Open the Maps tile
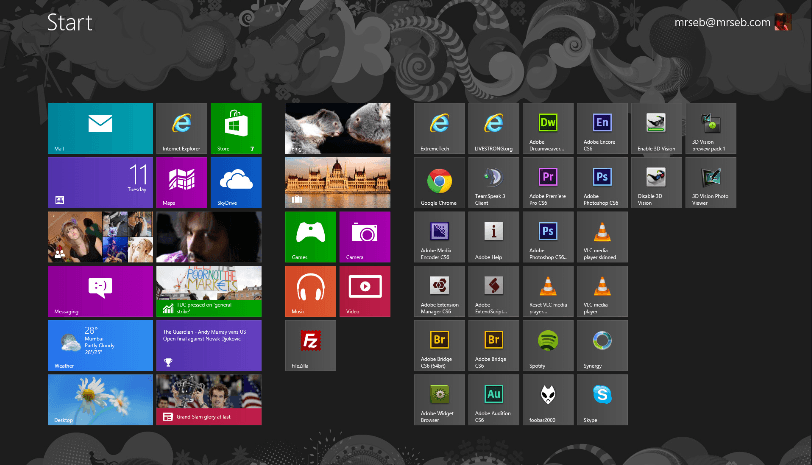Viewport: 812px width, 465px height. coord(181,181)
